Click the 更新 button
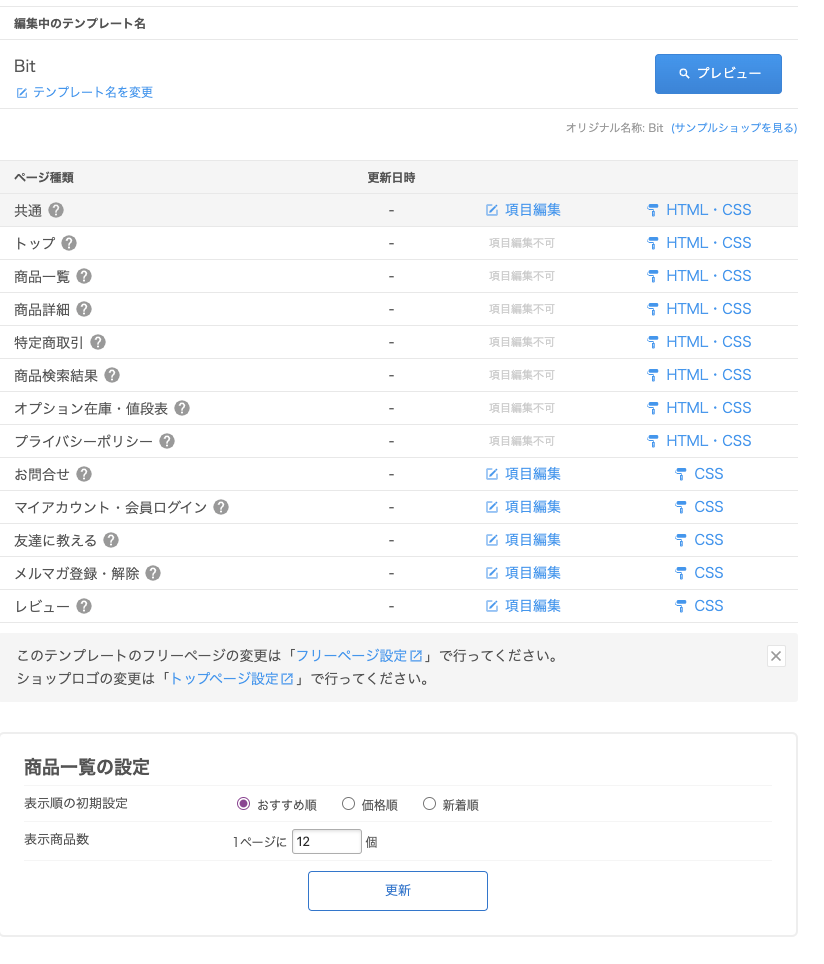The image size is (824, 964). coord(398,891)
